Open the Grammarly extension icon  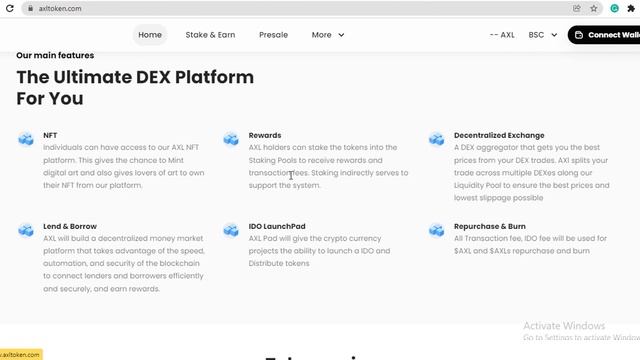pos(614,8)
